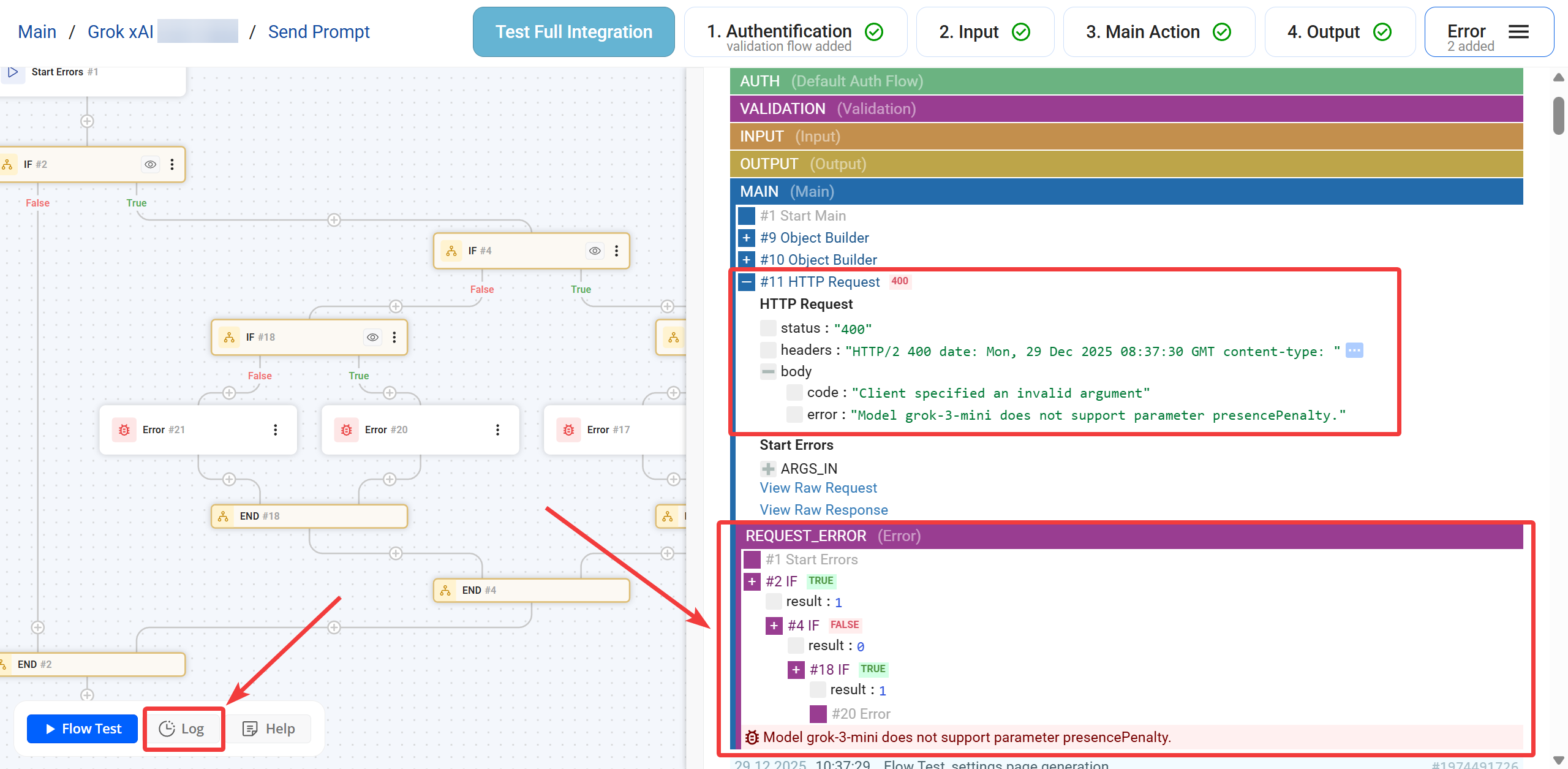This screenshot has width=1568, height=769.
Task: Open three-dot menu on IF #4 node
Action: pyautogui.click(x=616, y=251)
